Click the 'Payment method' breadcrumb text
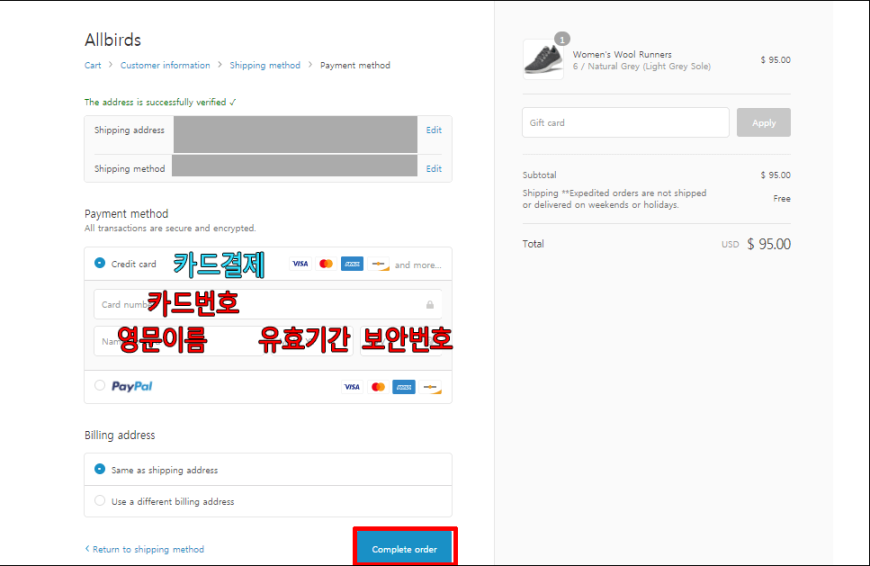The image size is (870, 566). tap(355, 65)
